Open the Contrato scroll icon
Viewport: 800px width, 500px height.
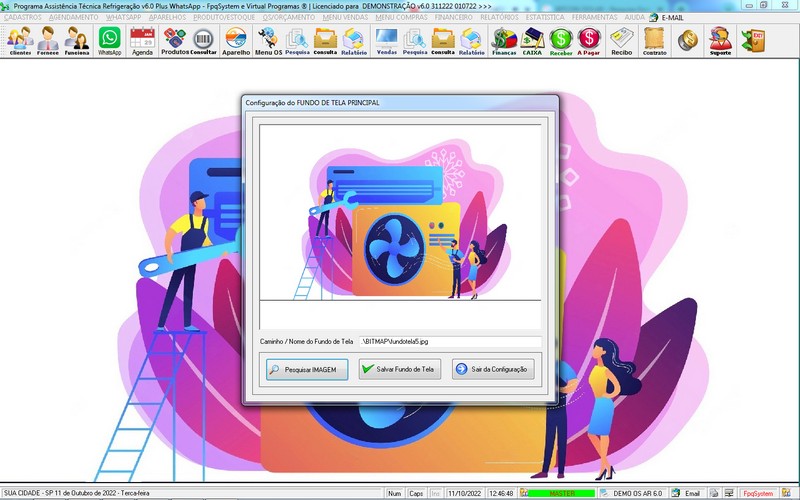pos(655,41)
